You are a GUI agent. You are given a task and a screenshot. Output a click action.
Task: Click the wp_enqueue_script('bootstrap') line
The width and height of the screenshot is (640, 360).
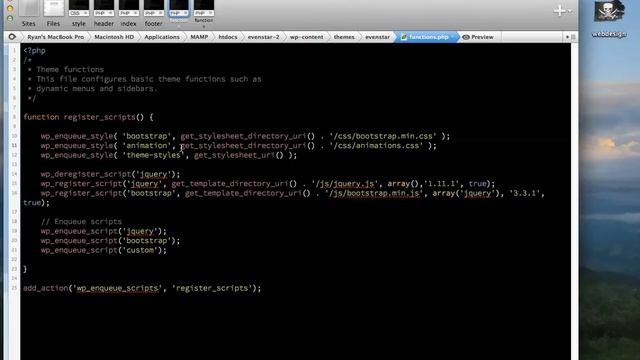(110, 240)
